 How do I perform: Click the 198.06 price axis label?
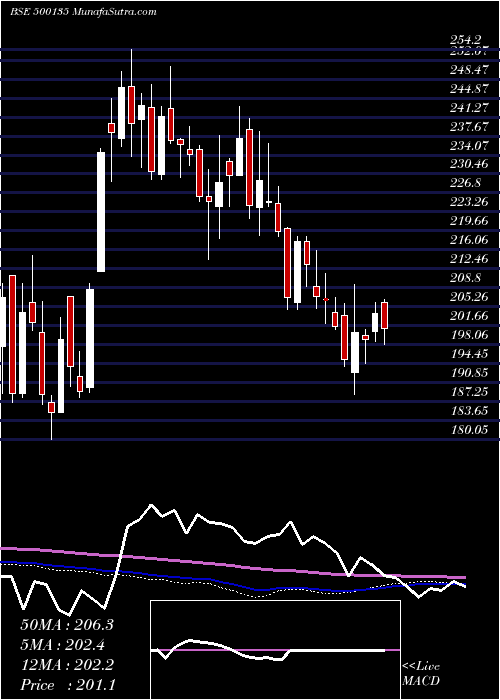(x=470, y=334)
